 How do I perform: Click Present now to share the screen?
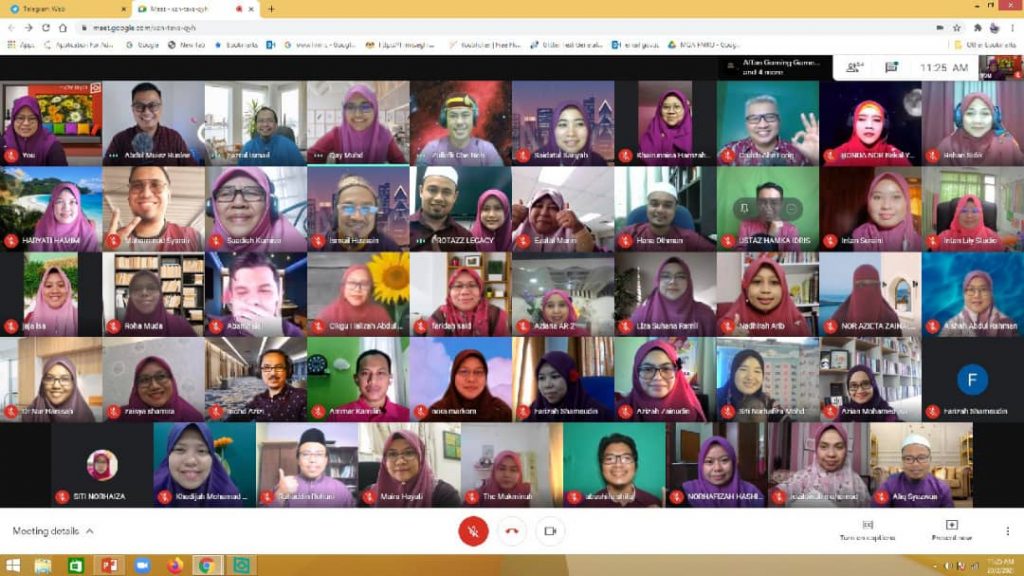click(951, 530)
